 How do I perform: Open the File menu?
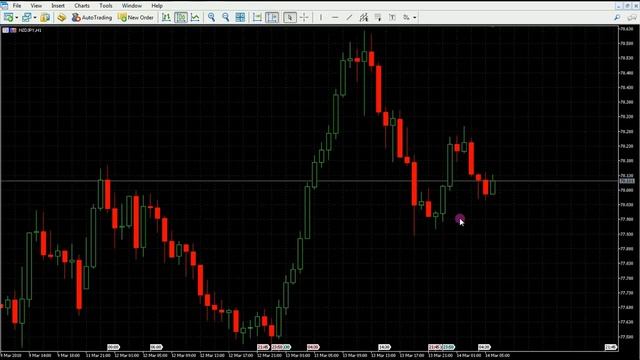click(17, 6)
